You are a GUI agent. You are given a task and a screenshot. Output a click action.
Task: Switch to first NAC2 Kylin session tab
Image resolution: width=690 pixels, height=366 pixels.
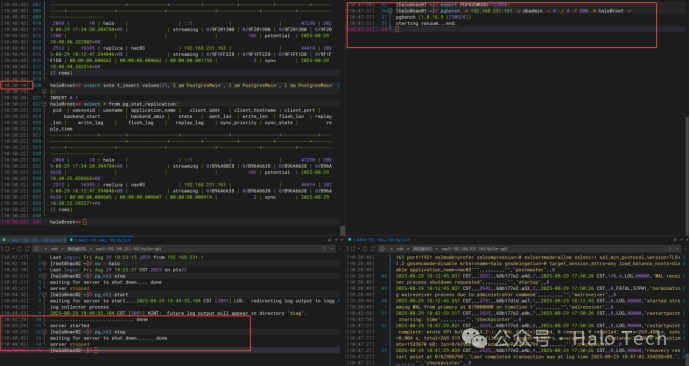[33, 240]
